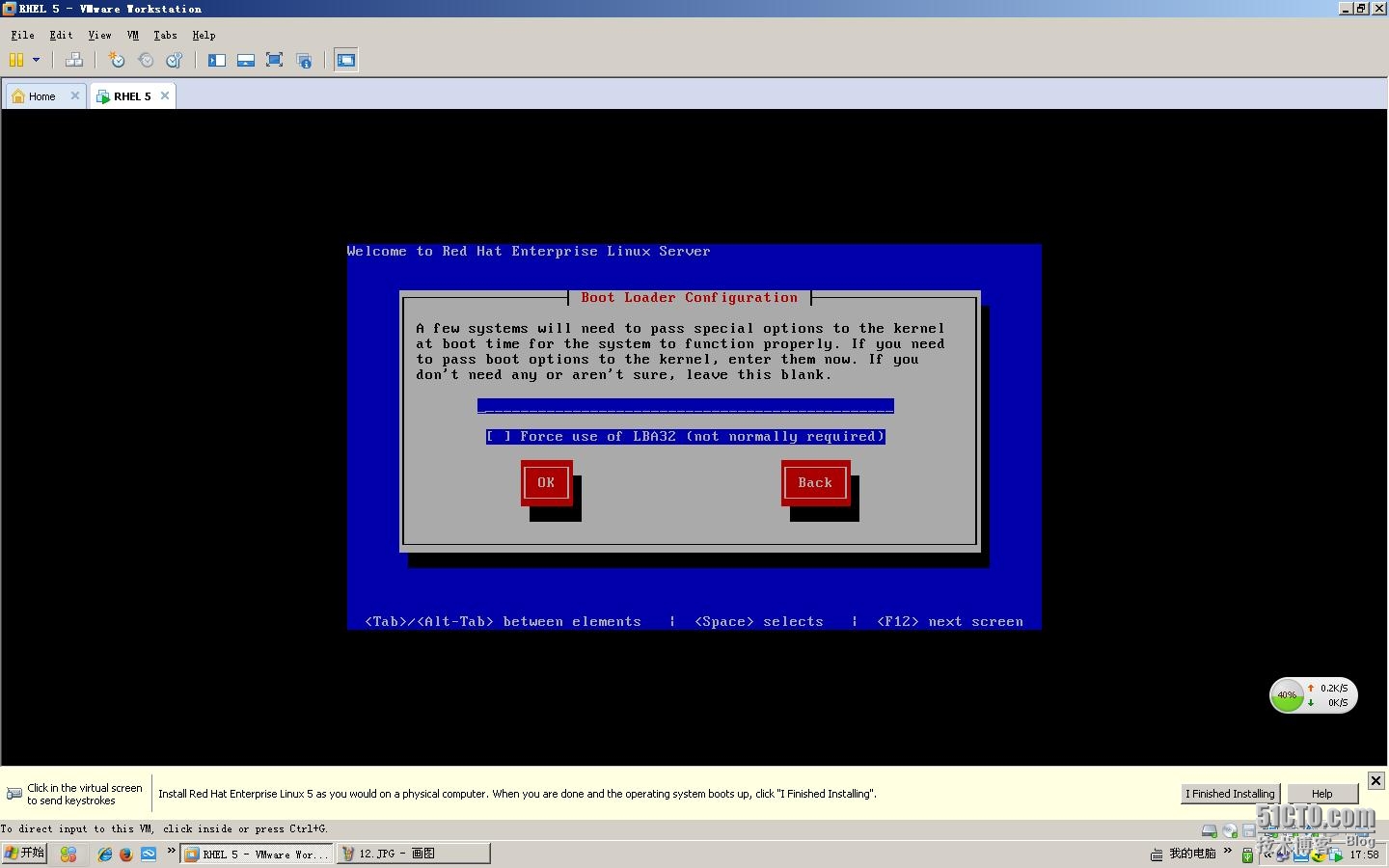Toggle Force use of LBA32 checkbox
The height and width of the screenshot is (868, 1389).
point(686,437)
